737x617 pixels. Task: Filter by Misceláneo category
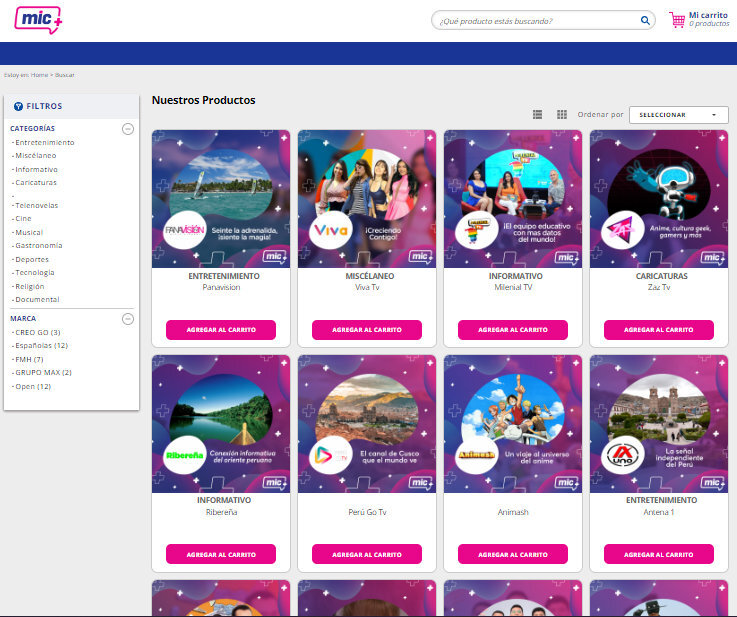(x=36, y=156)
